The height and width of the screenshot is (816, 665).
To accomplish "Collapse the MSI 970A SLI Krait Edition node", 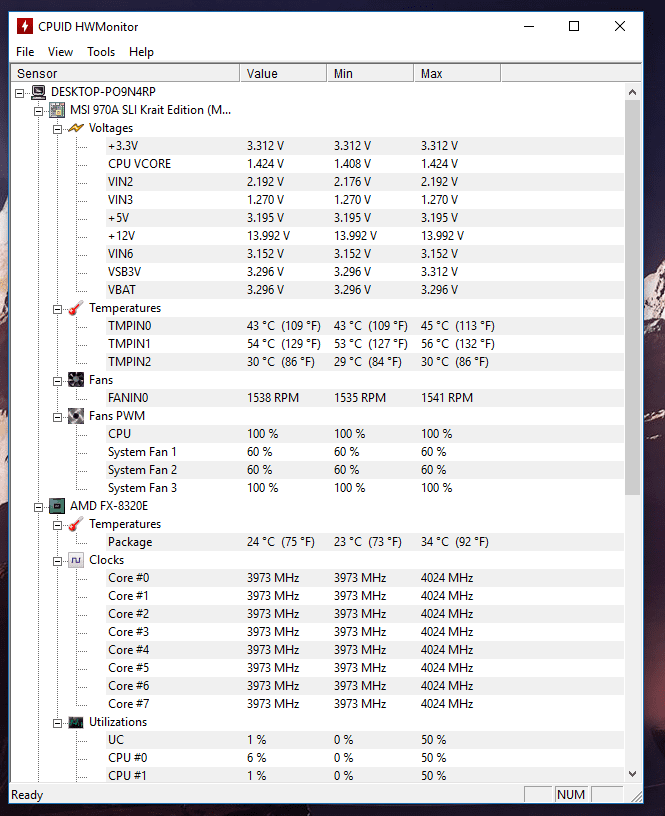I will pos(39,111).
